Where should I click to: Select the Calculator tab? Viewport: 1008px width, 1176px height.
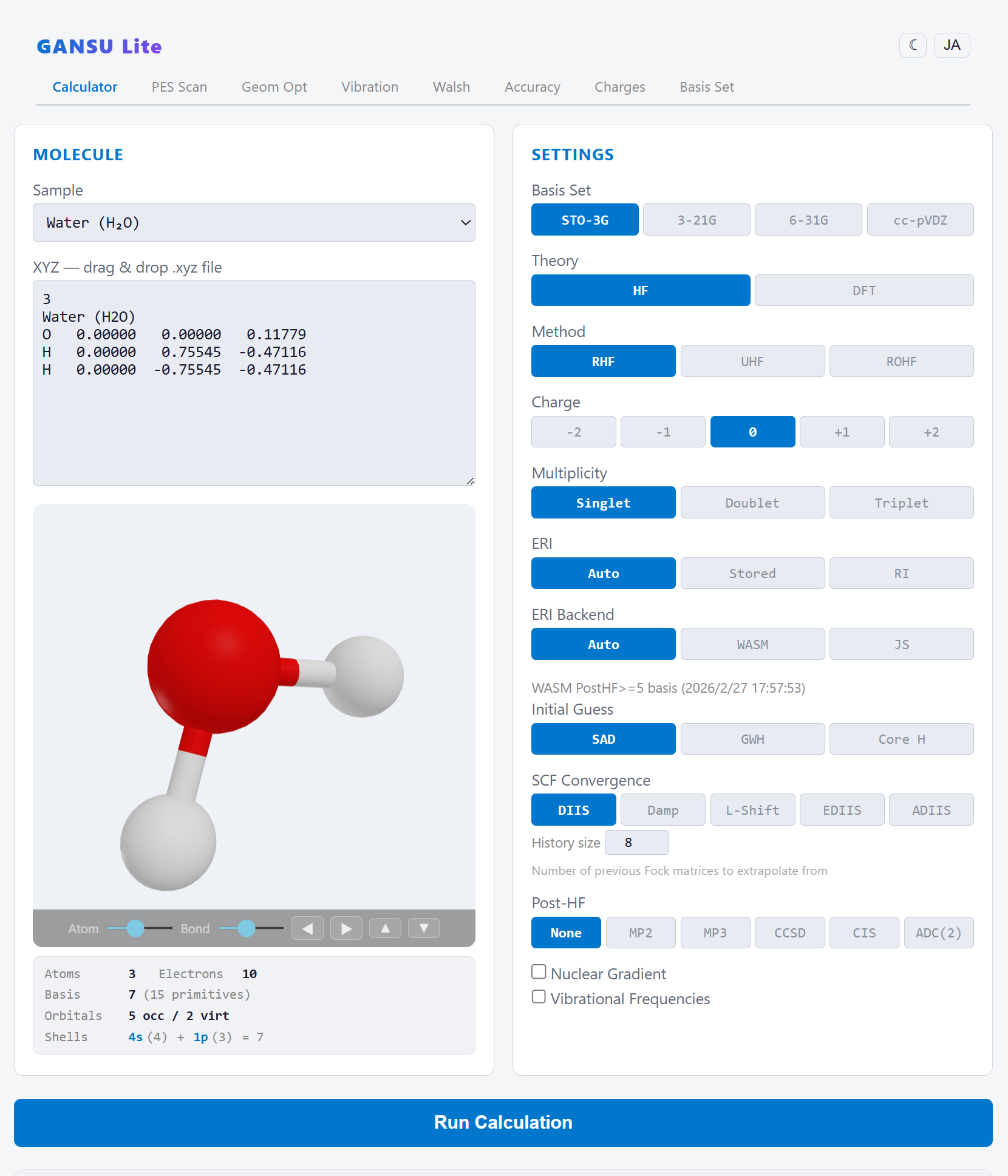85,87
